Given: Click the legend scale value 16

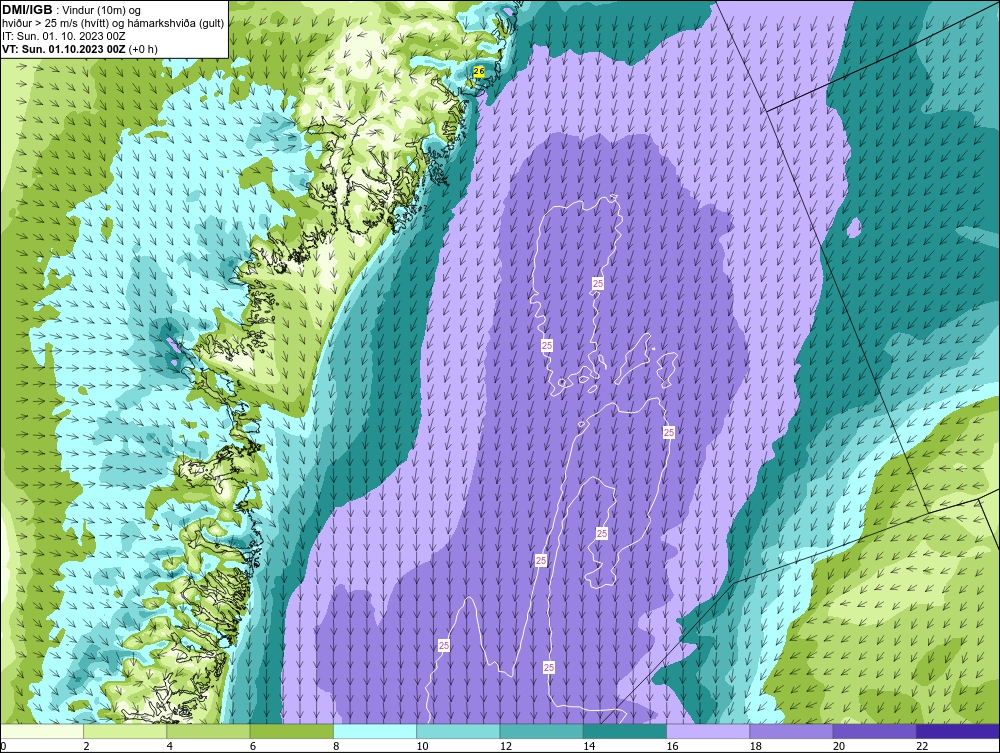Looking at the screenshot, I should pyautogui.click(x=673, y=746).
